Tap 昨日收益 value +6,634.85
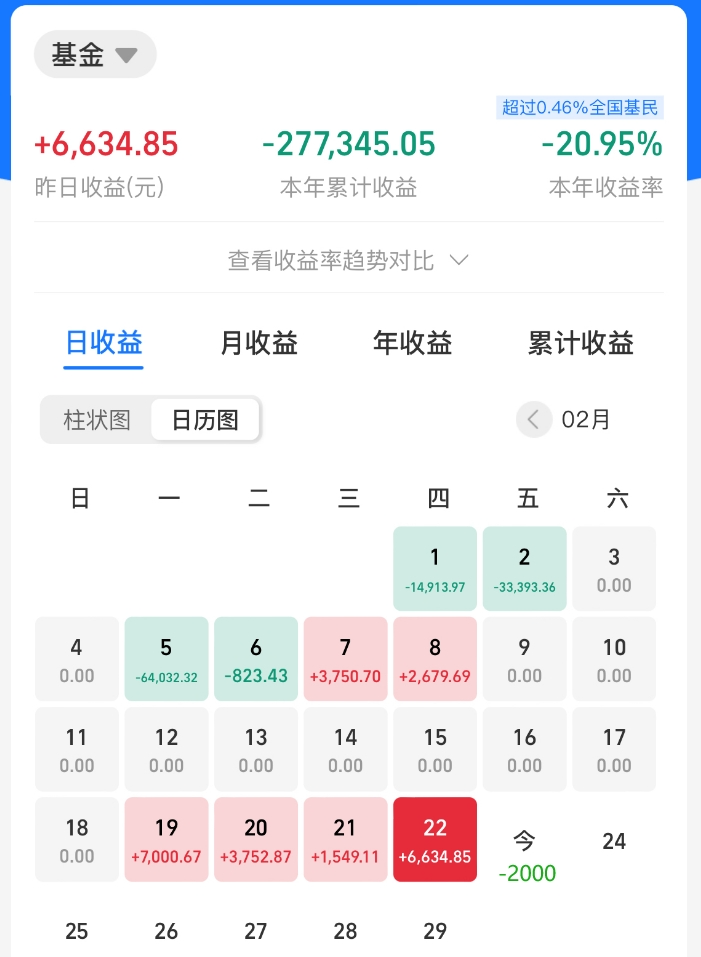Screen dimensions: 701x957 point(106,144)
